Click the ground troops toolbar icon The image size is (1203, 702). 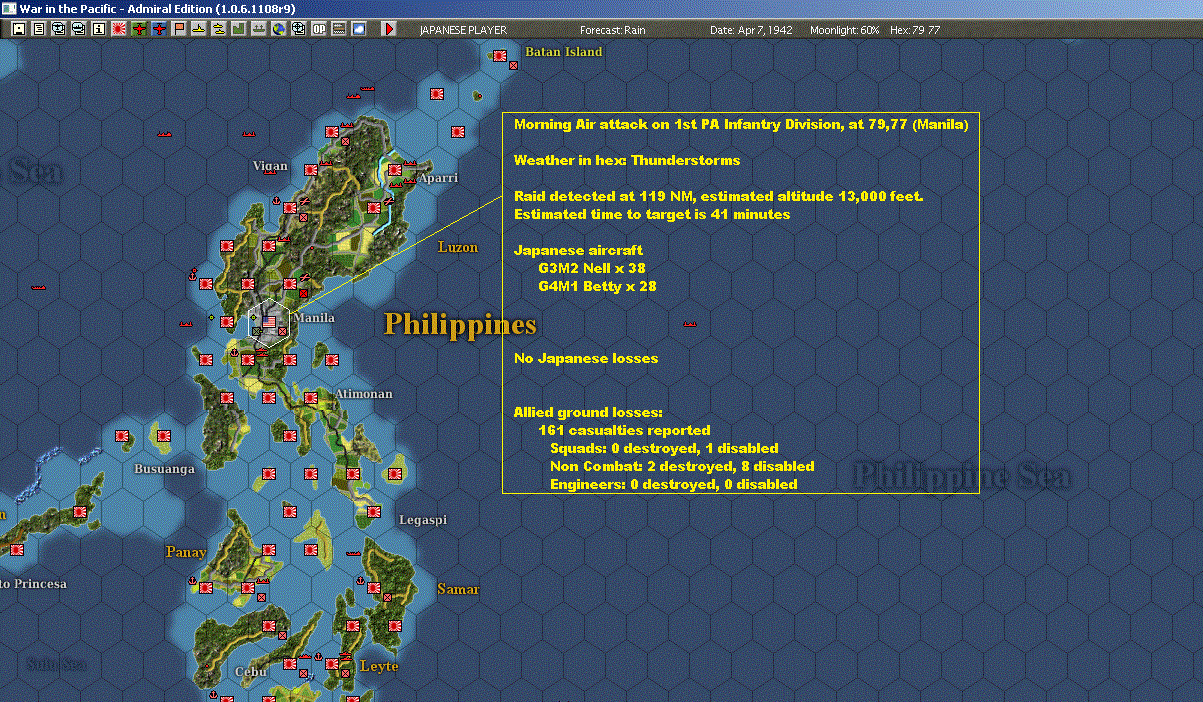pos(259,29)
